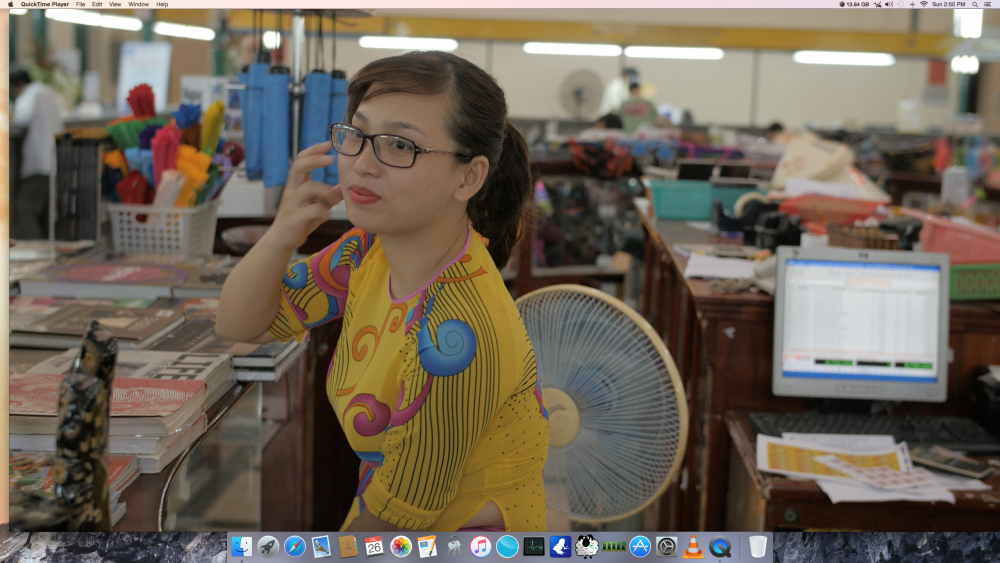Open Time Machine menu bar icon
Image resolution: width=1000 pixels, height=563 pixels.
(901, 4)
